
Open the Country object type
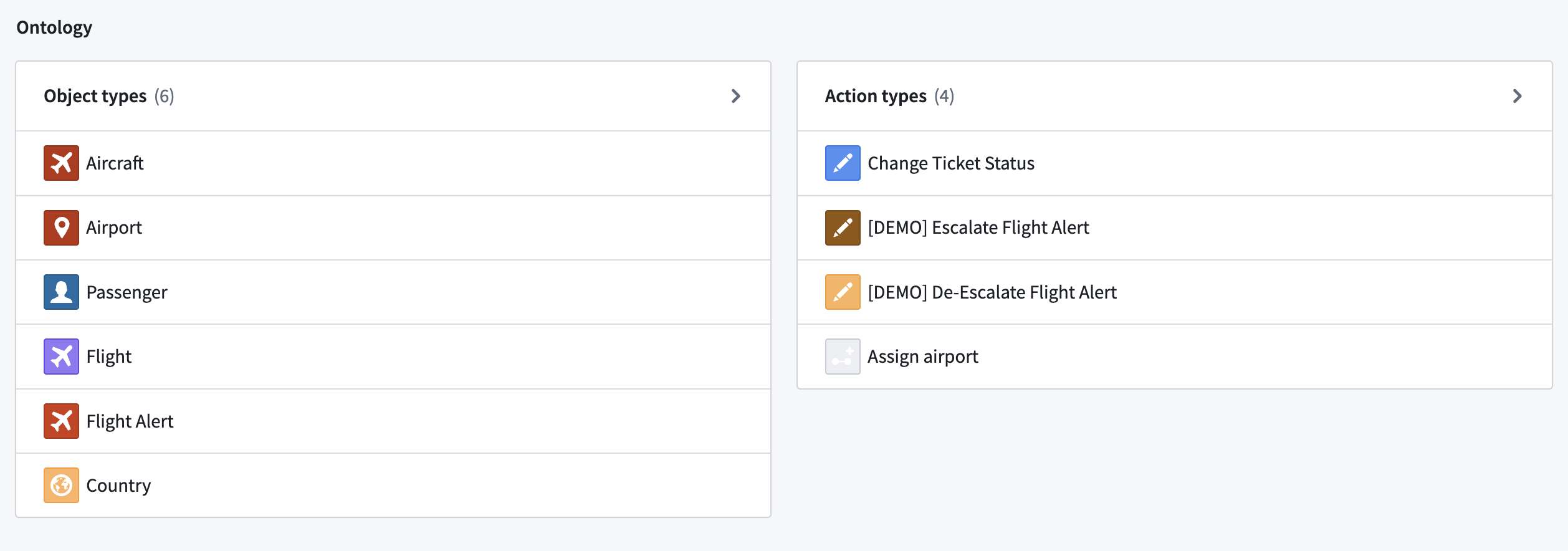(x=393, y=486)
